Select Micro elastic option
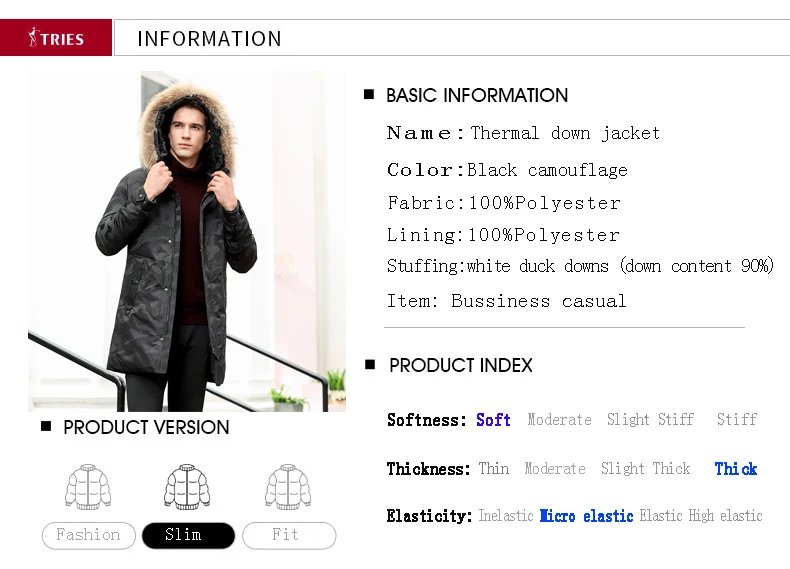This screenshot has width=790, height=569. pyautogui.click(x=586, y=516)
